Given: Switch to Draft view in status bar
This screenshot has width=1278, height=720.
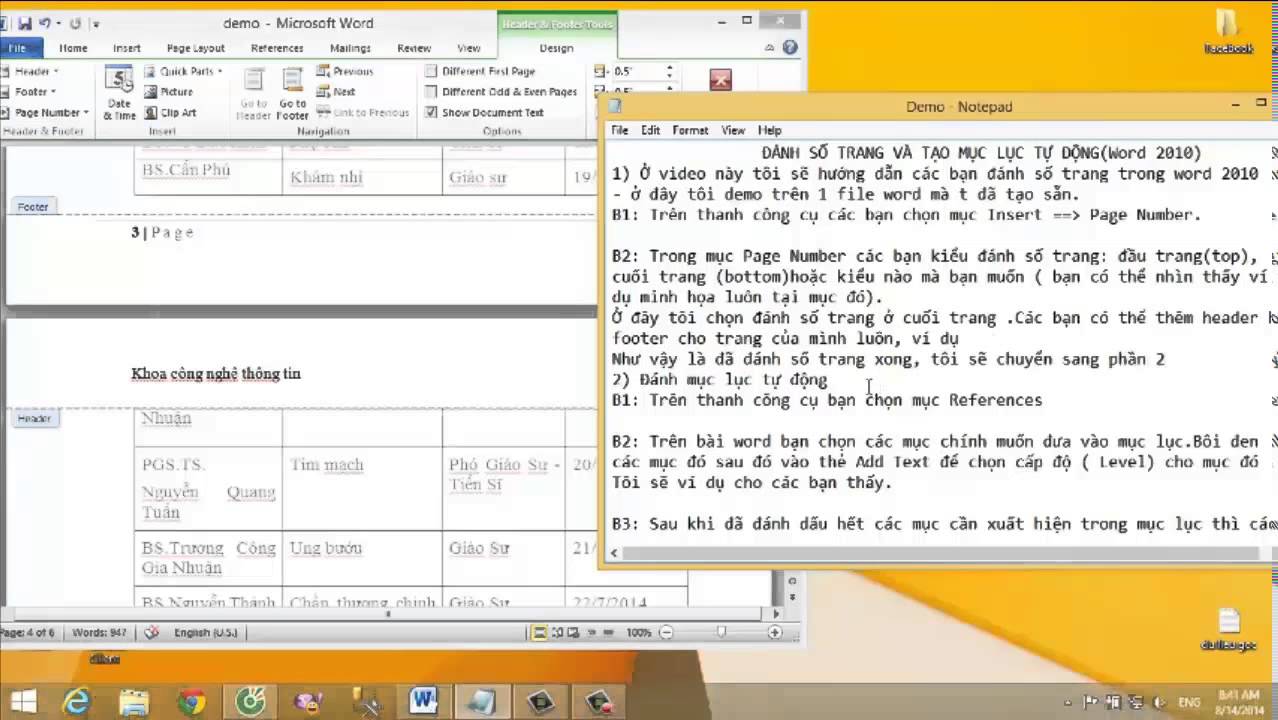Looking at the screenshot, I should [x=609, y=632].
